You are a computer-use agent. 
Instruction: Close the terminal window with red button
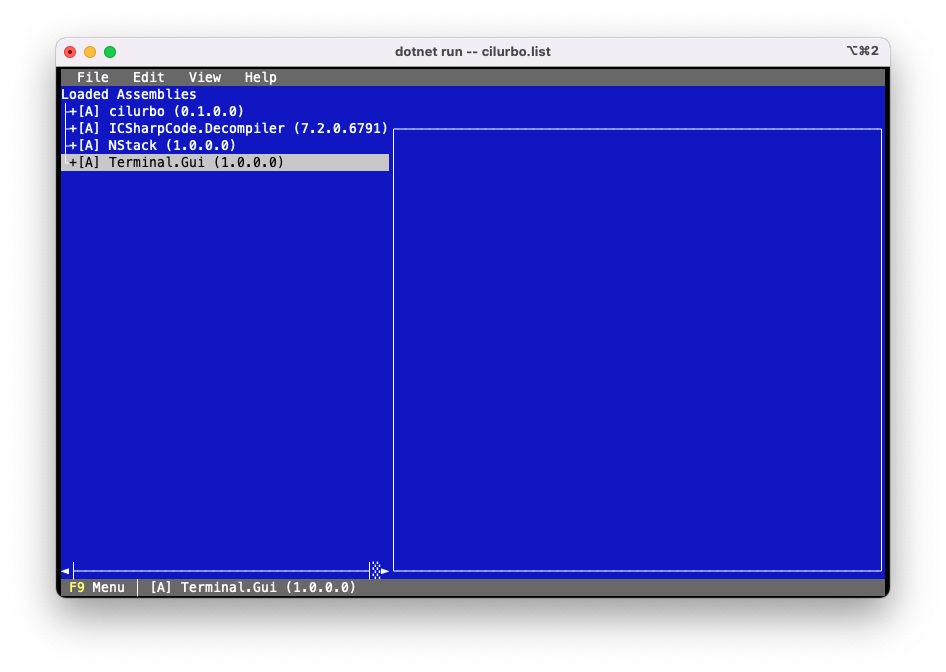70,52
